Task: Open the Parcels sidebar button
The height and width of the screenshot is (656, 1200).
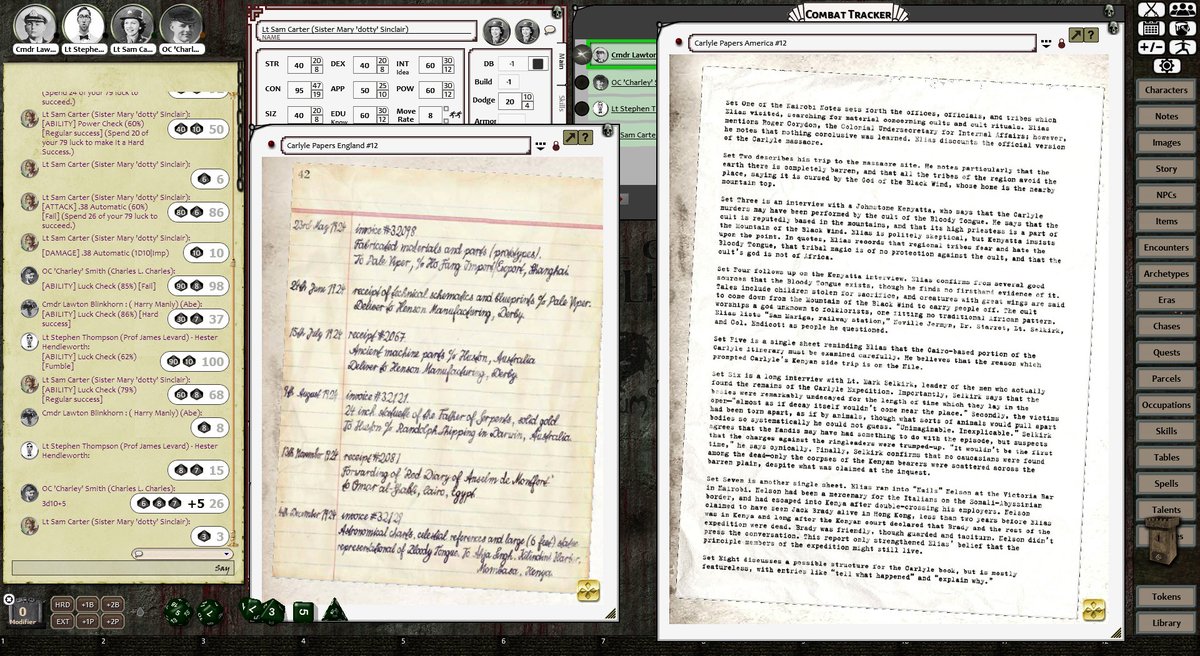Action: tap(1166, 378)
